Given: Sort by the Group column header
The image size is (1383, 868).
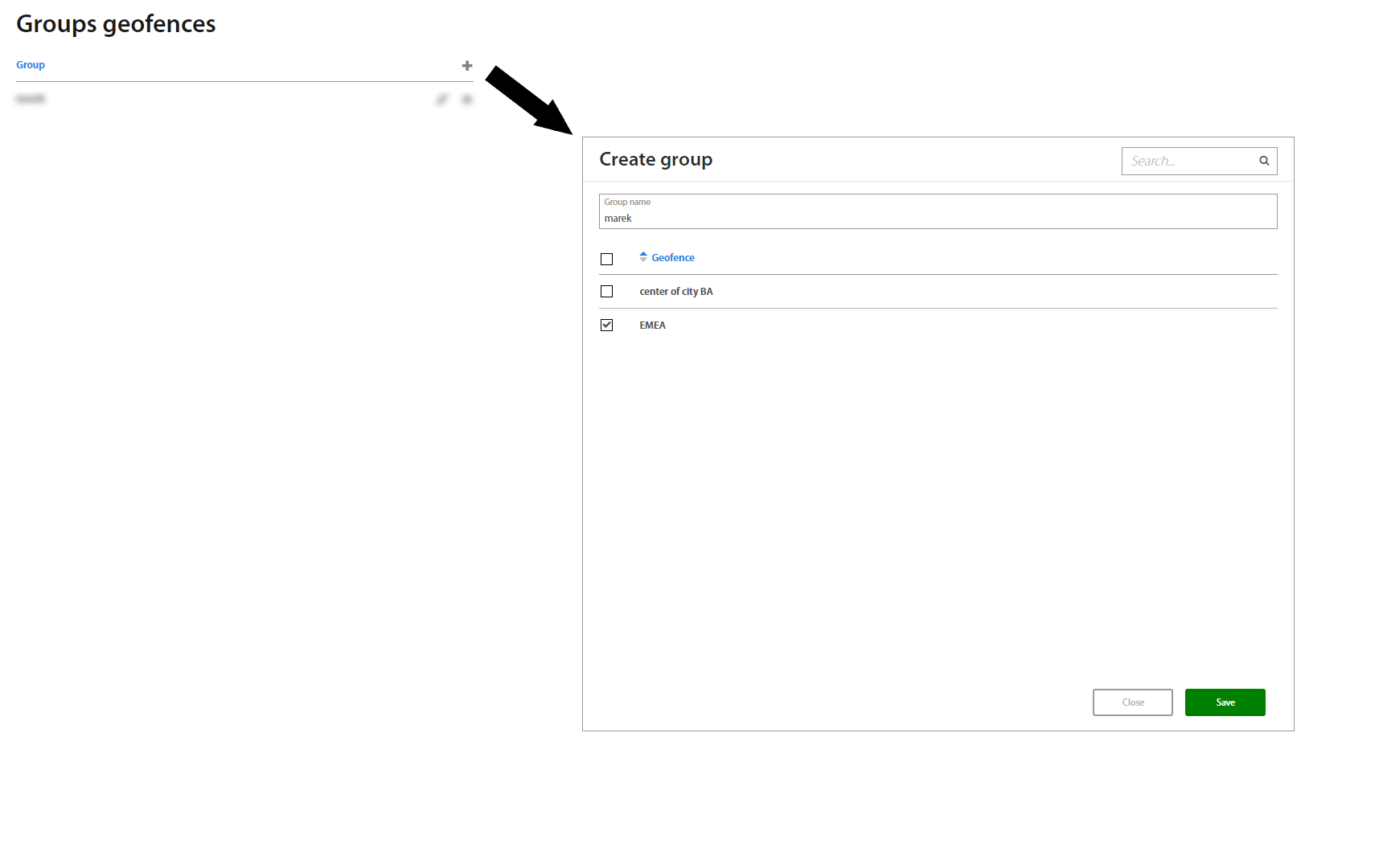Looking at the screenshot, I should tap(31, 65).
